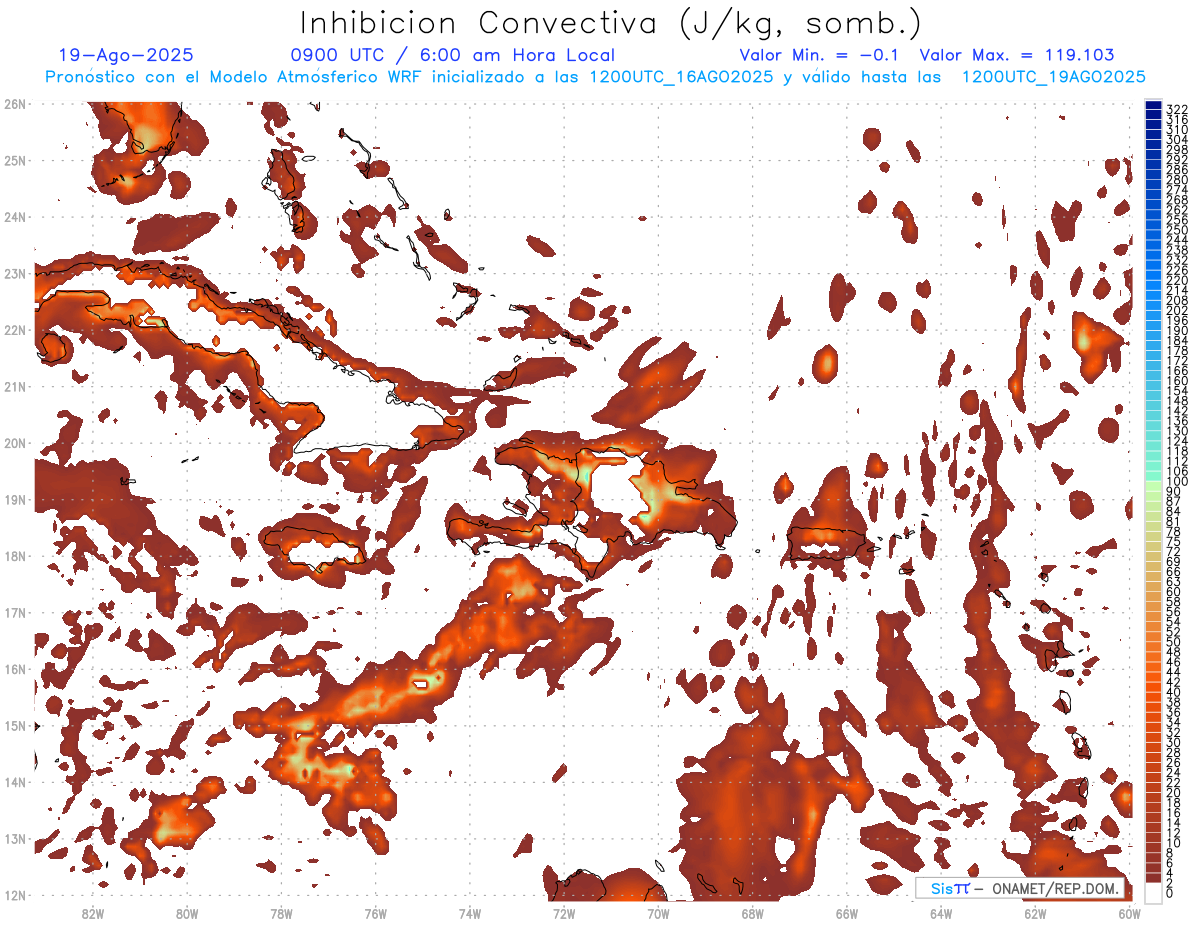
Task: Click the date '19-Ago-2025'
Action: tap(126, 56)
